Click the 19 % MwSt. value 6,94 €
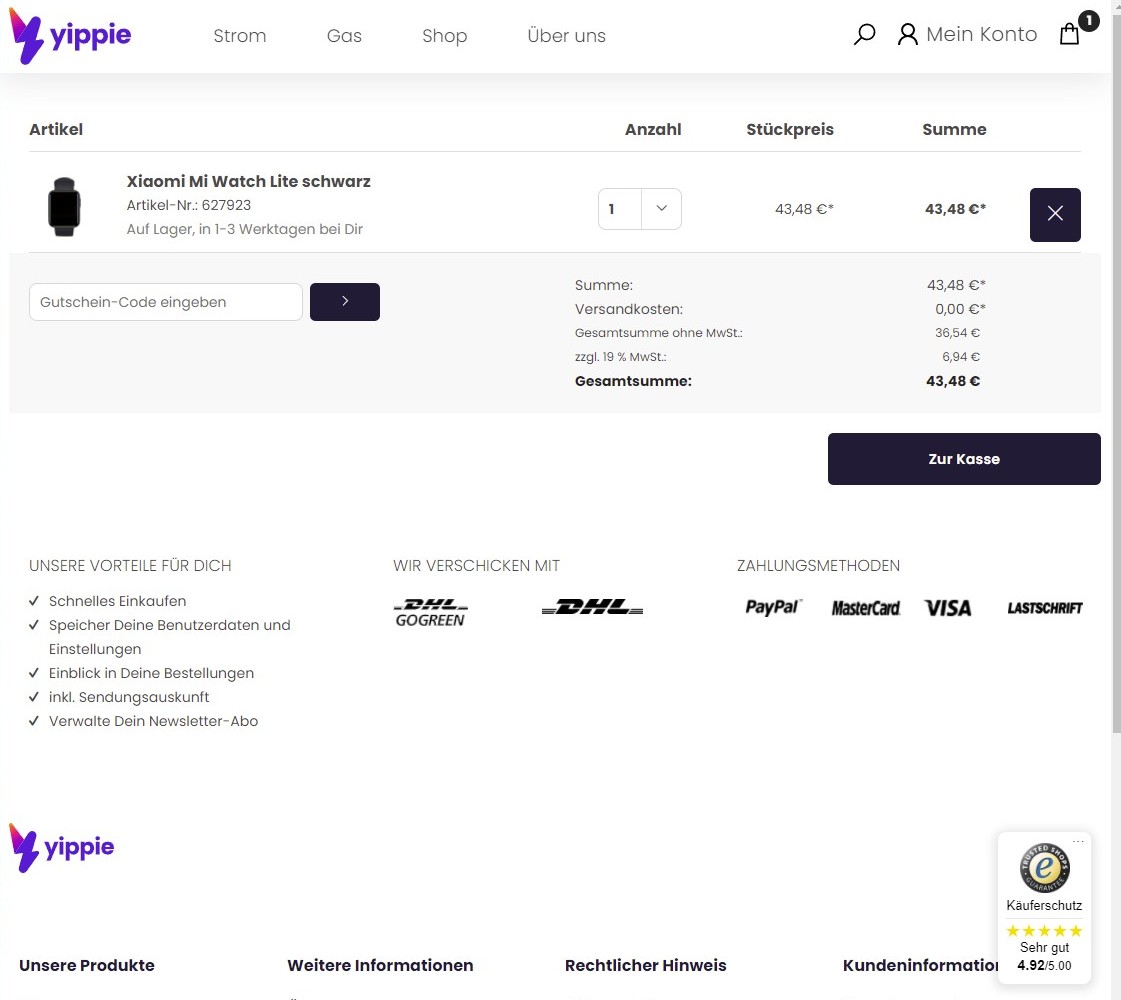The width and height of the screenshot is (1121, 1000). tap(961, 357)
